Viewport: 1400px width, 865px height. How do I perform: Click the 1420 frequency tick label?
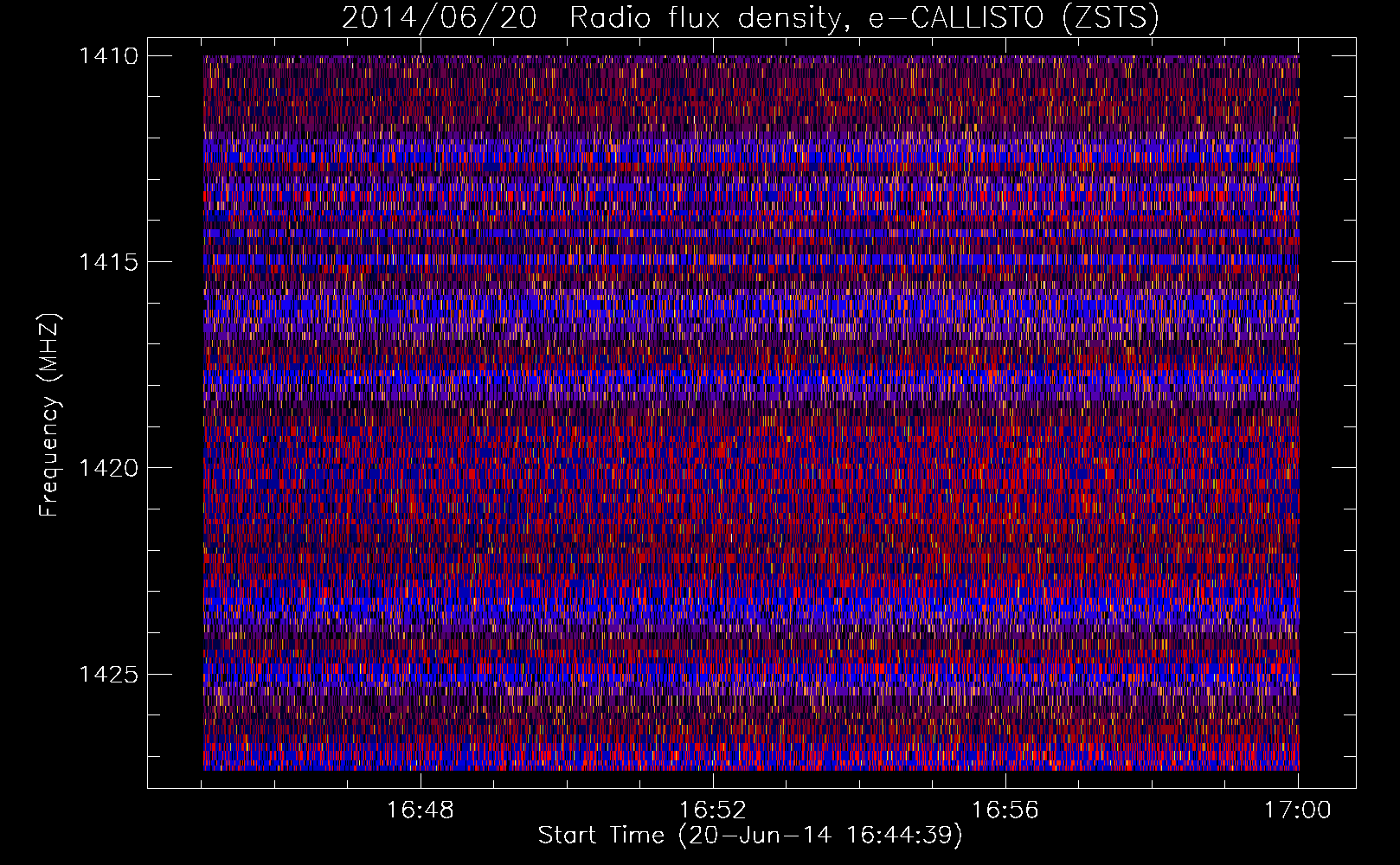[108, 468]
